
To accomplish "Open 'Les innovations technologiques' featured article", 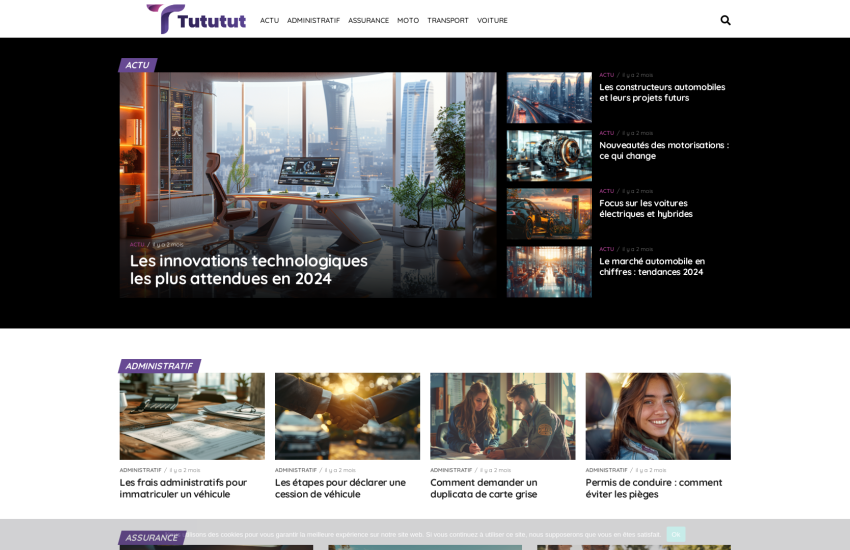I will (249, 269).
